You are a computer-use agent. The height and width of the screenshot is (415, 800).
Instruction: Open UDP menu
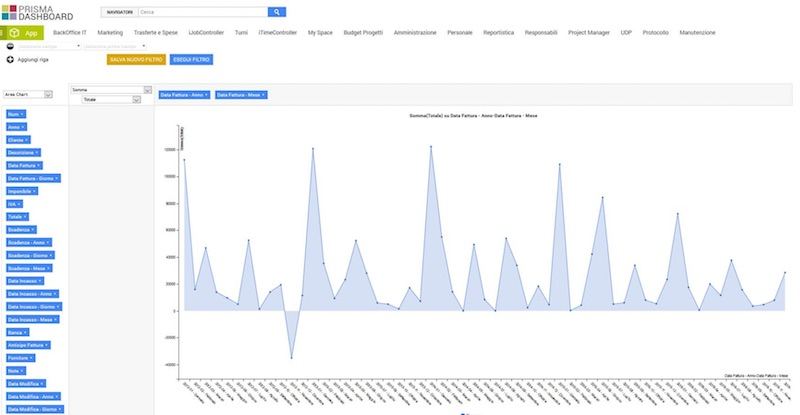pyautogui.click(x=626, y=33)
